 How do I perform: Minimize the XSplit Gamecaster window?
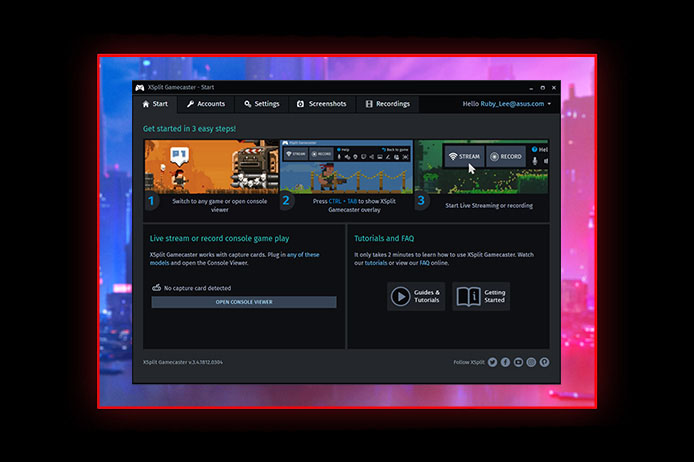531,88
